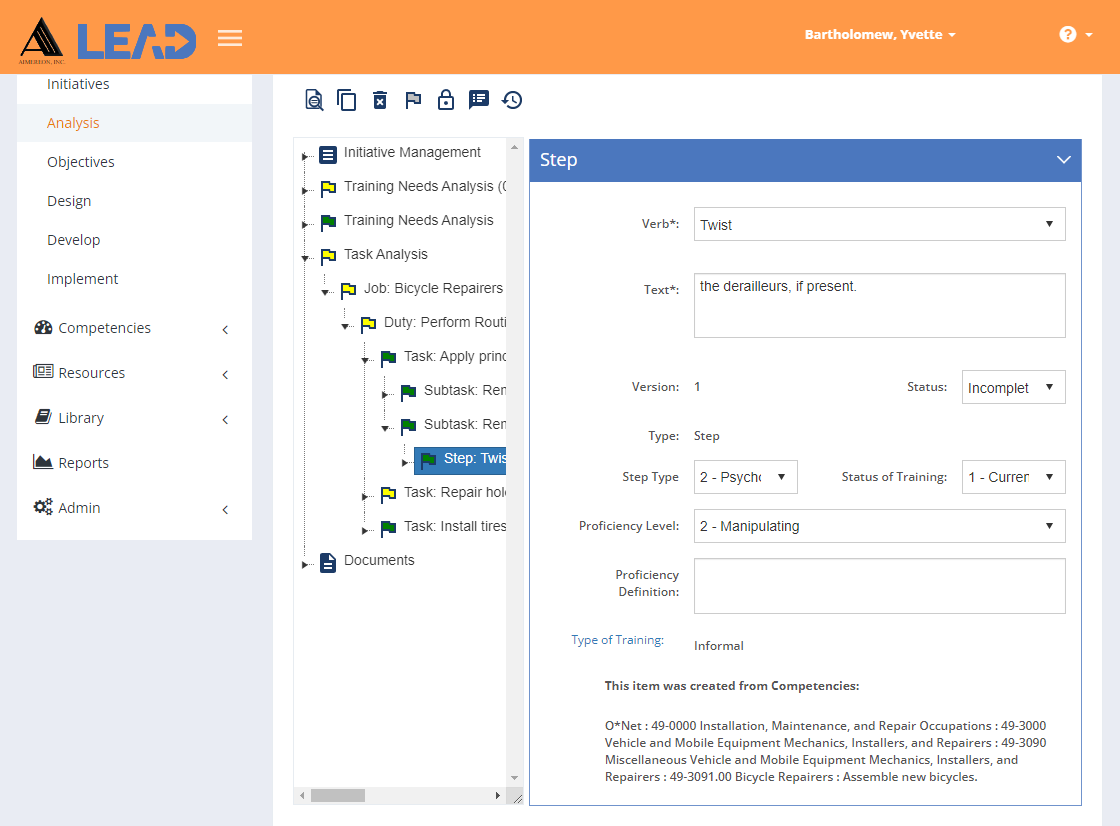Open the Step Type dropdown

coord(745,477)
